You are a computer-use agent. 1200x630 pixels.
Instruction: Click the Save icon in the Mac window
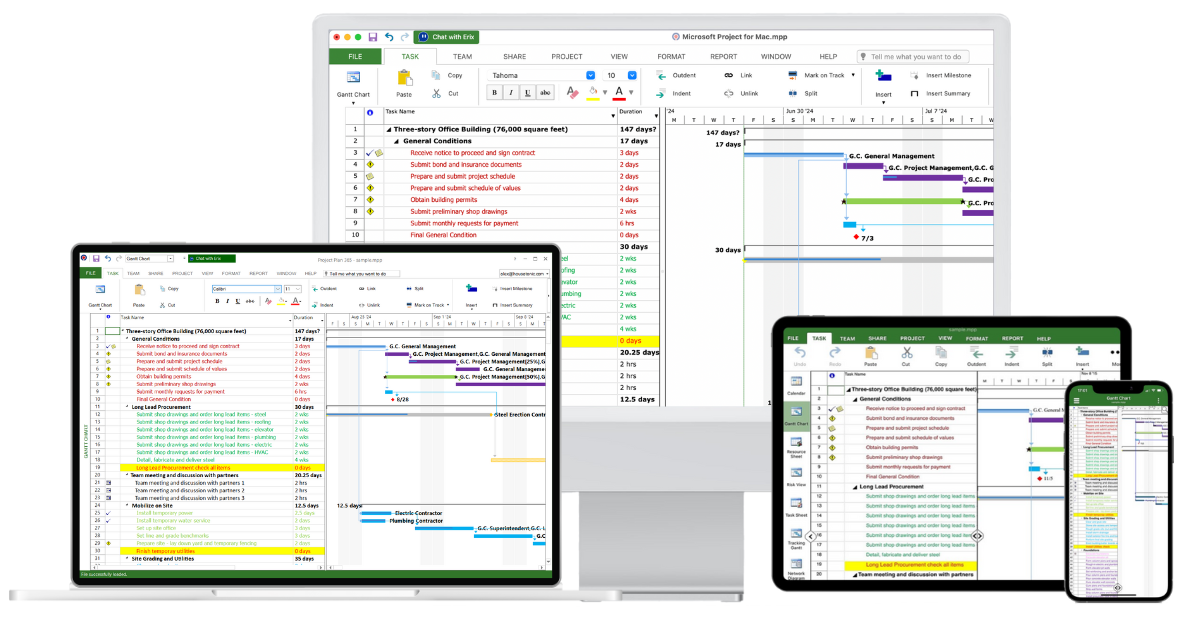tap(373, 37)
